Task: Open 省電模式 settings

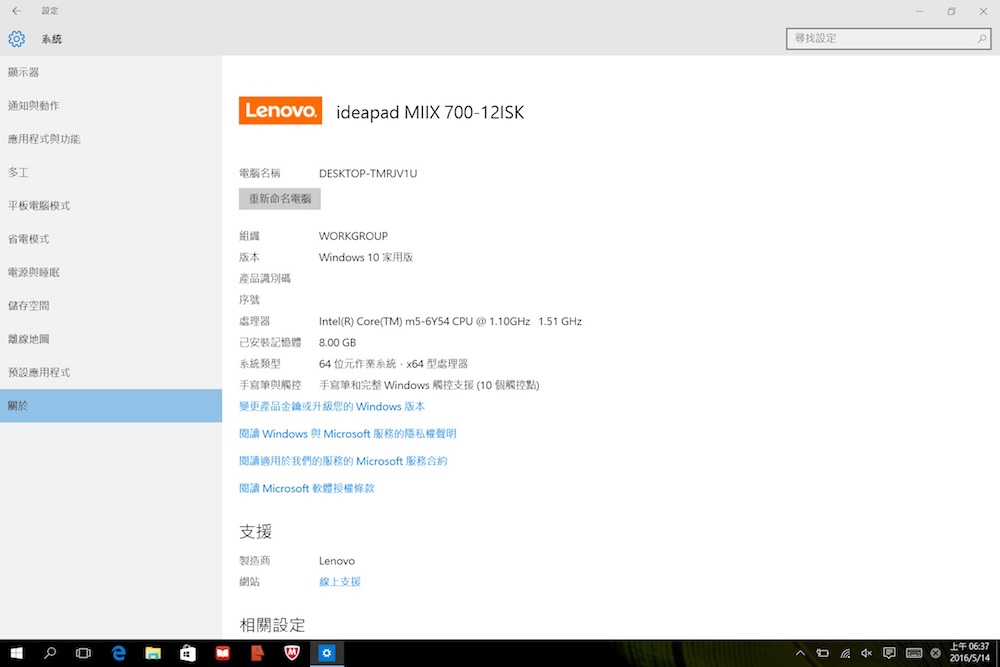Action: point(111,239)
